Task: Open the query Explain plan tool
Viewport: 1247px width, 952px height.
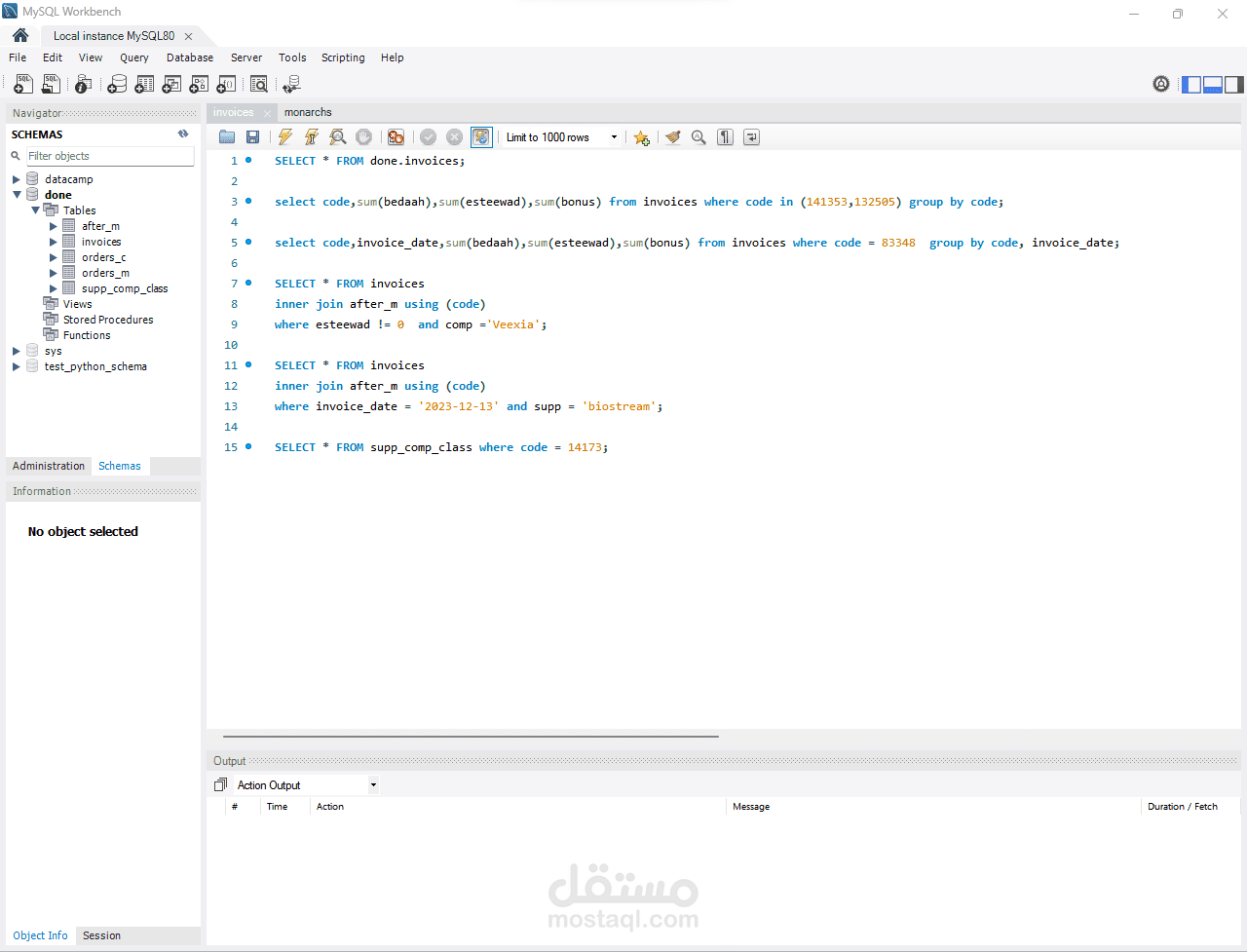Action: (337, 136)
